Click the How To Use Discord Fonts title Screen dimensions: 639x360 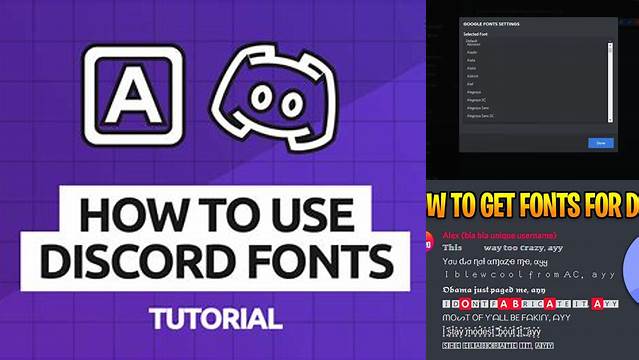tap(215, 239)
